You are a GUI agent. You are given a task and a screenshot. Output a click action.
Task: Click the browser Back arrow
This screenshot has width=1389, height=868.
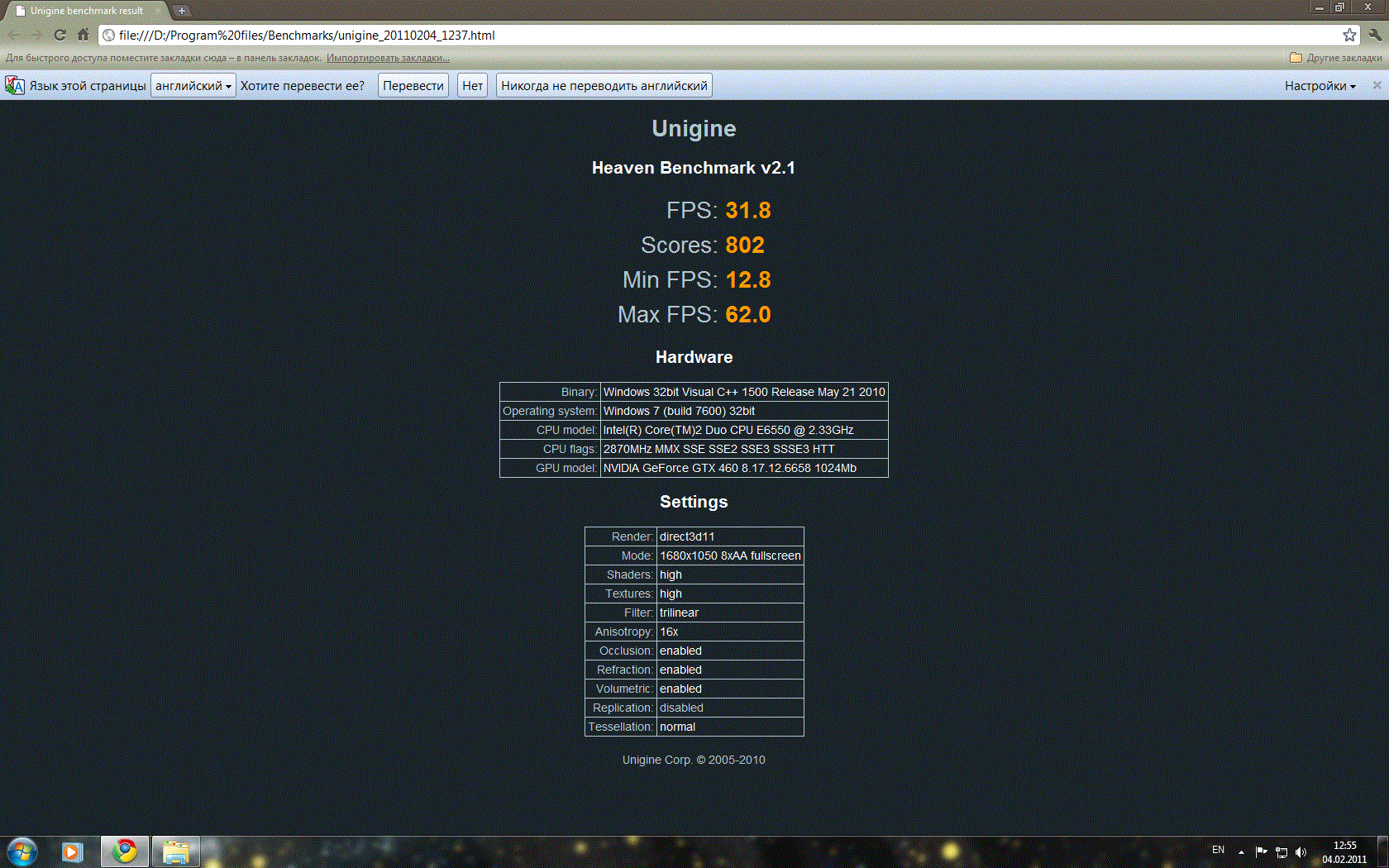(14, 35)
